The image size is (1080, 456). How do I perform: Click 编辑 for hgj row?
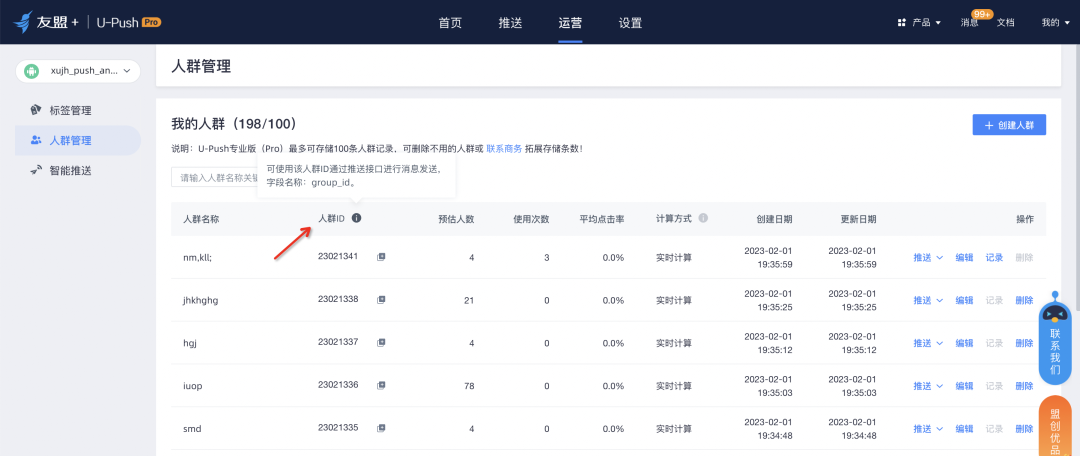[x=964, y=343]
